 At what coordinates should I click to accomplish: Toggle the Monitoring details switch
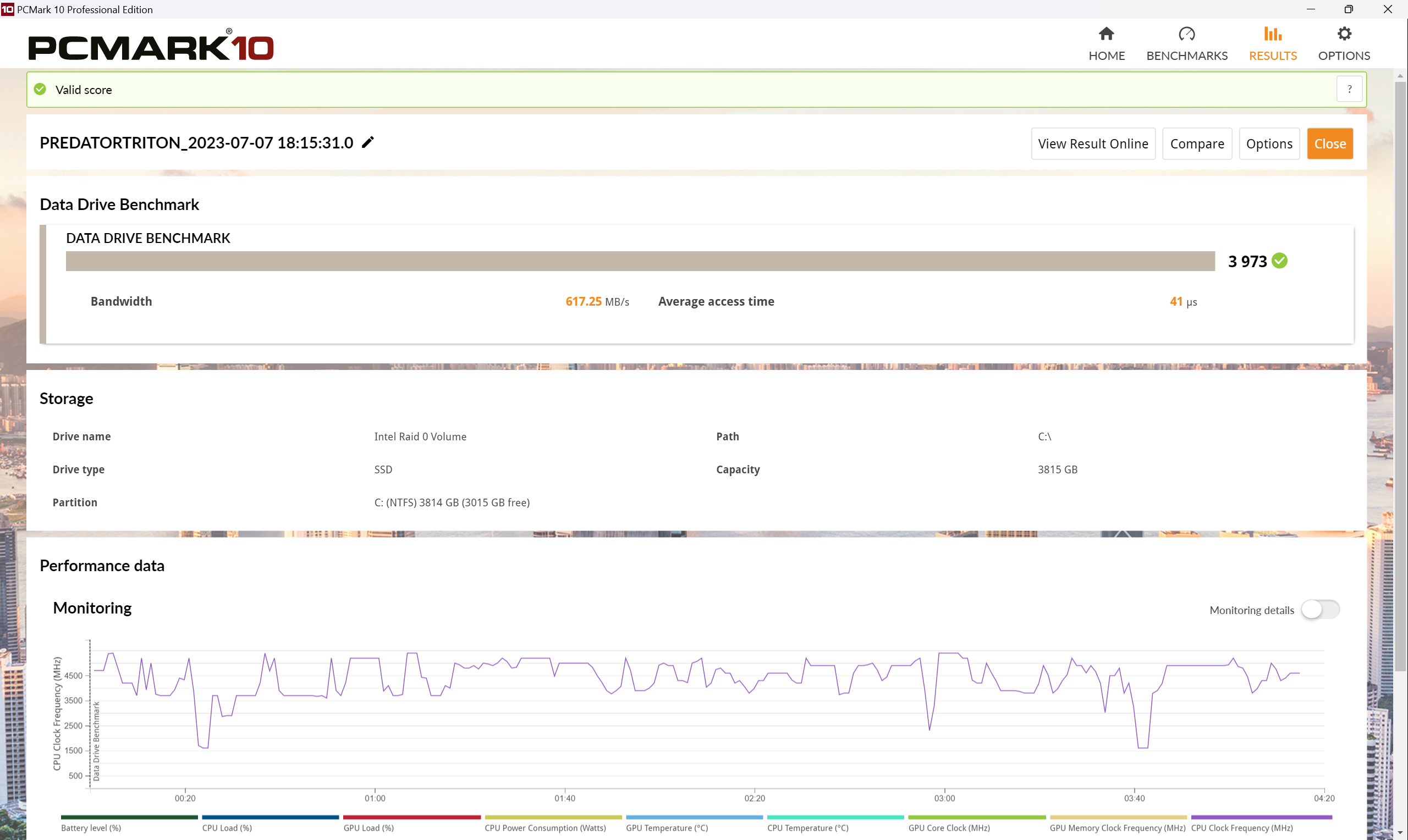1319,610
